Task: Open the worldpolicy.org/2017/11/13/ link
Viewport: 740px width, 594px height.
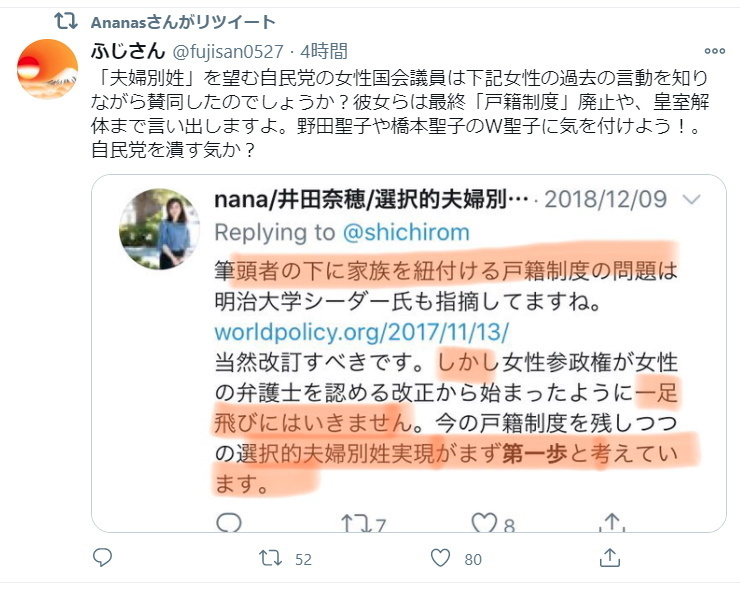Action: (362, 332)
